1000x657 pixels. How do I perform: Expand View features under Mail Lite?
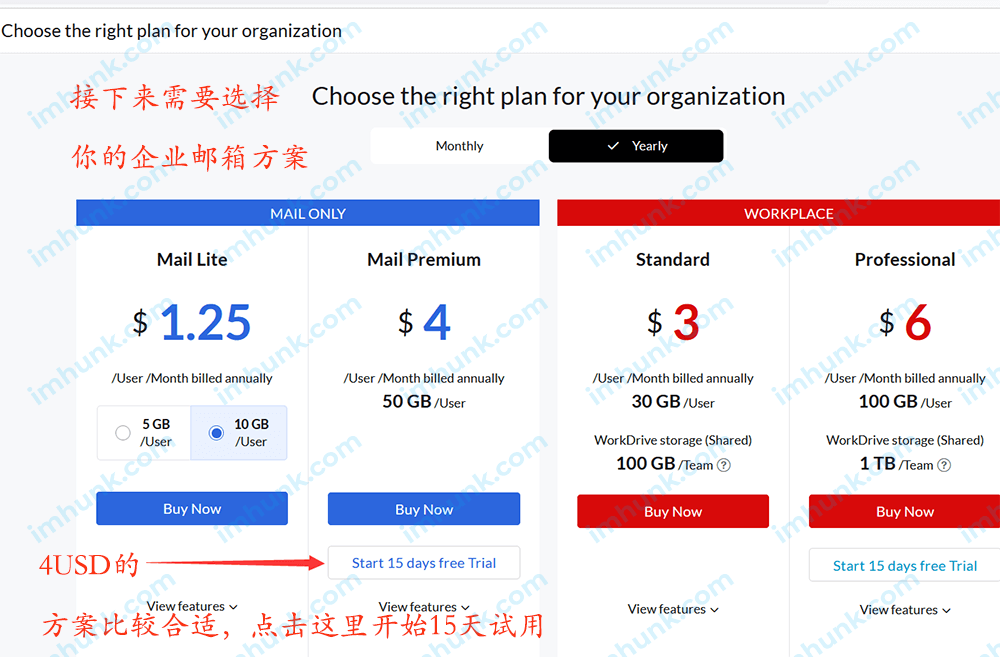point(192,607)
